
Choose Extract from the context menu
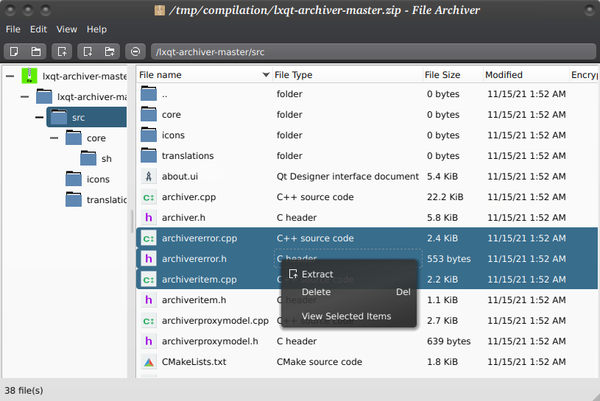tap(317, 274)
